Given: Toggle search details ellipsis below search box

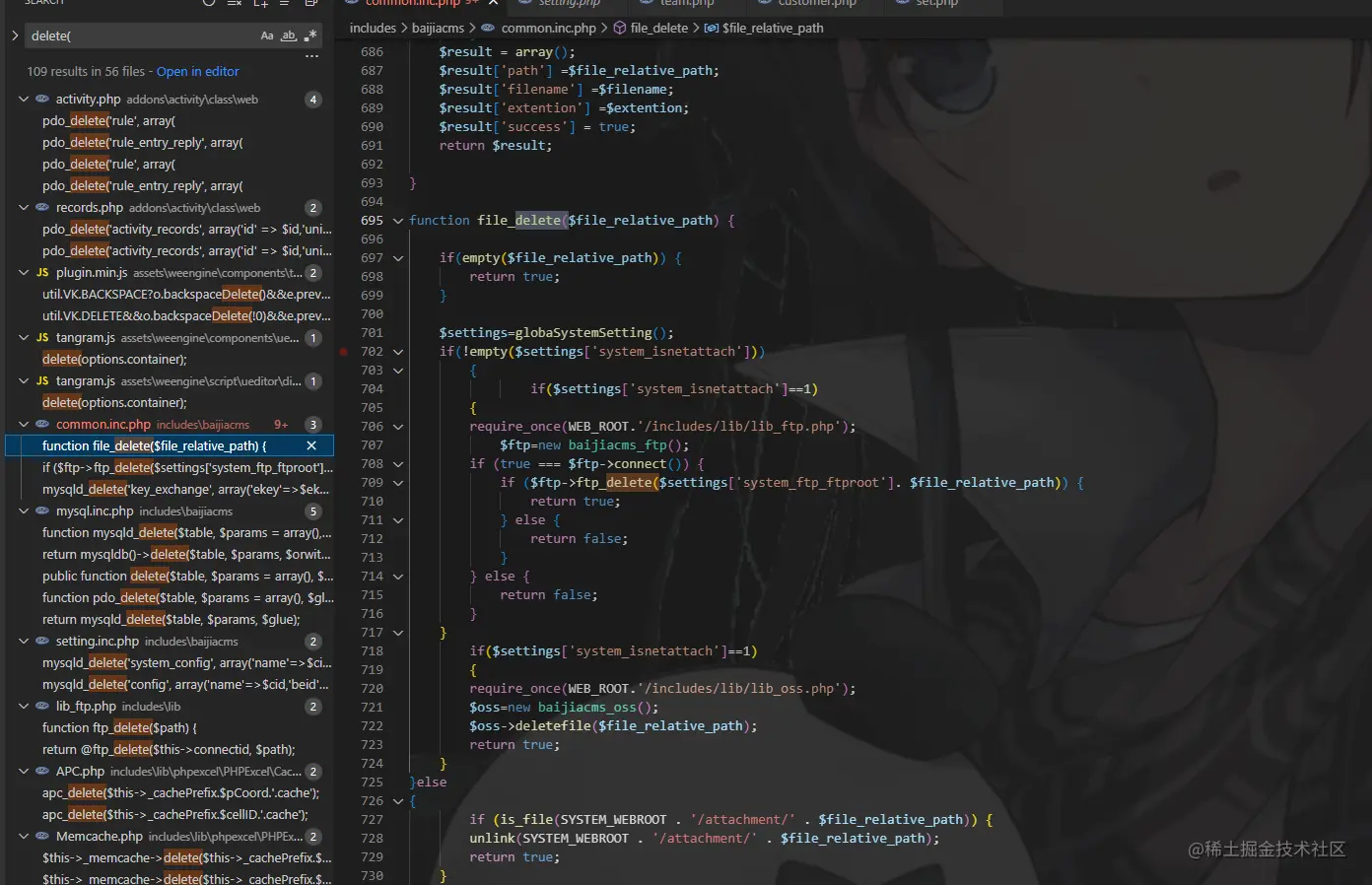Looking at the screenshot, I should [311, 57].
